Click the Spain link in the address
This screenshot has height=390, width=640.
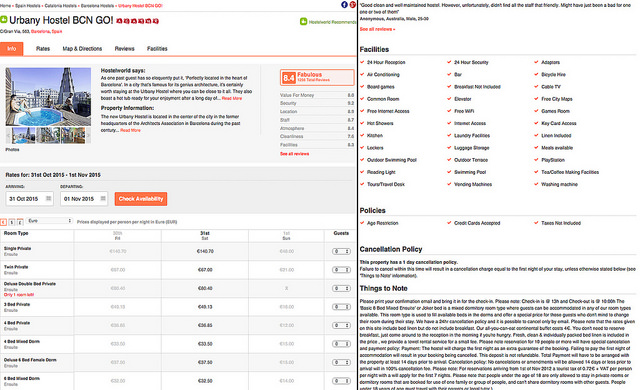pos(57,31)
